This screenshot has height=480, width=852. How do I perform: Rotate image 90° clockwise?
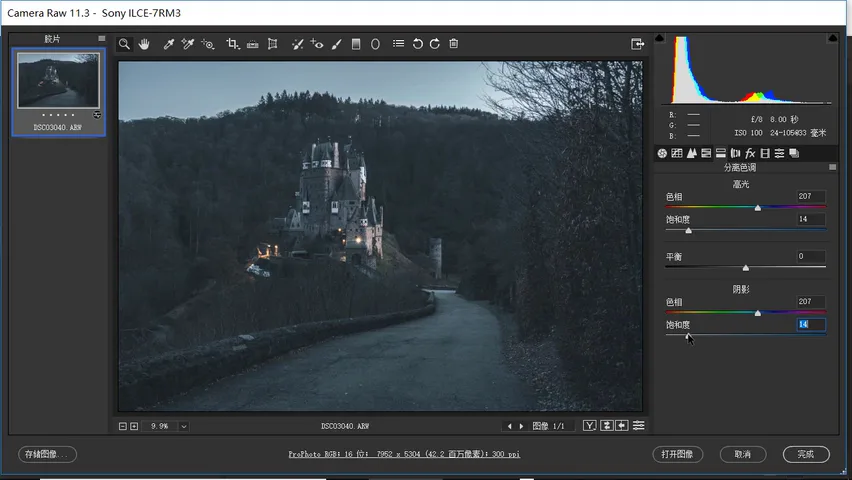pos(435,44)
